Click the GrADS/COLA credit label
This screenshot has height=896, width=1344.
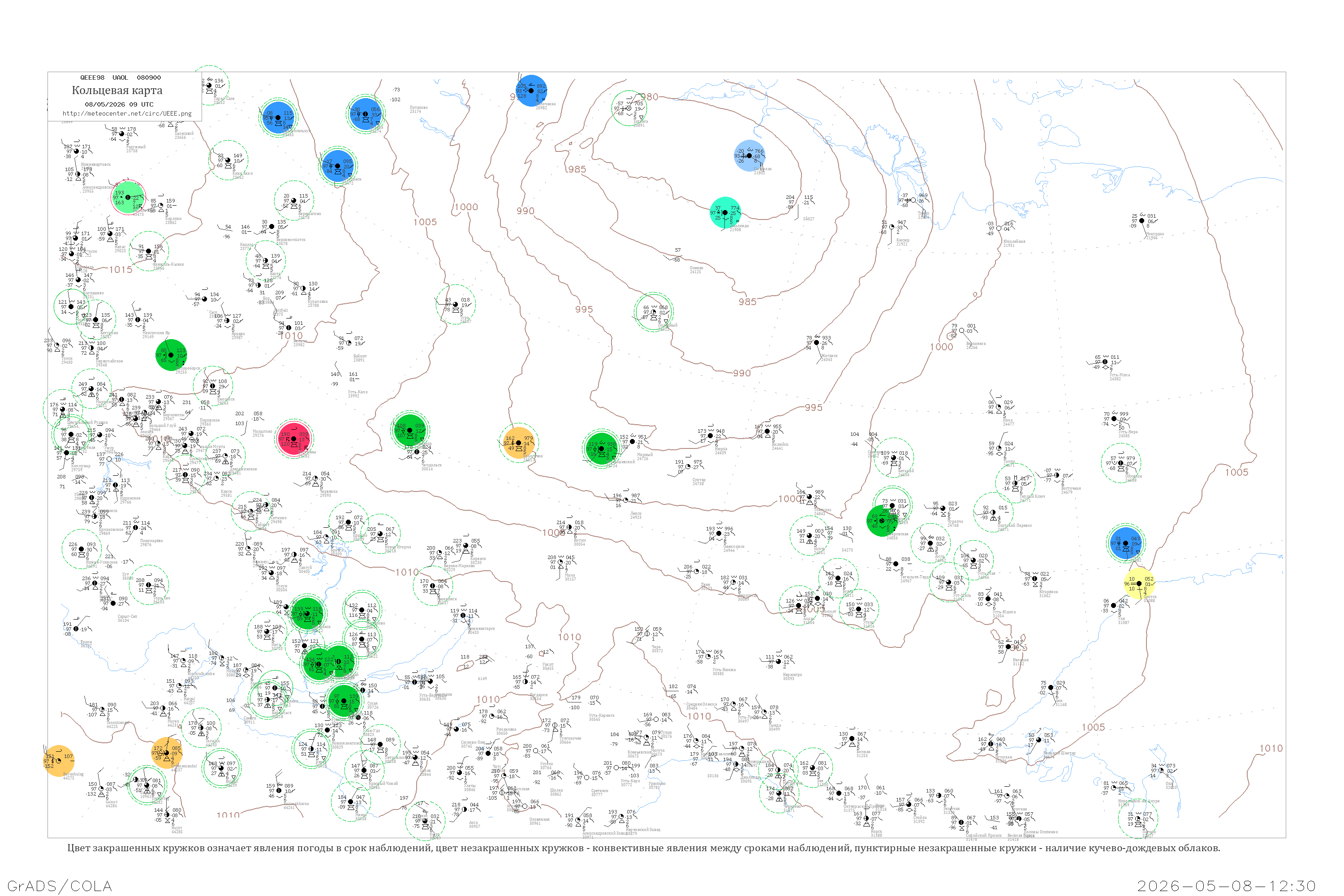60,886
